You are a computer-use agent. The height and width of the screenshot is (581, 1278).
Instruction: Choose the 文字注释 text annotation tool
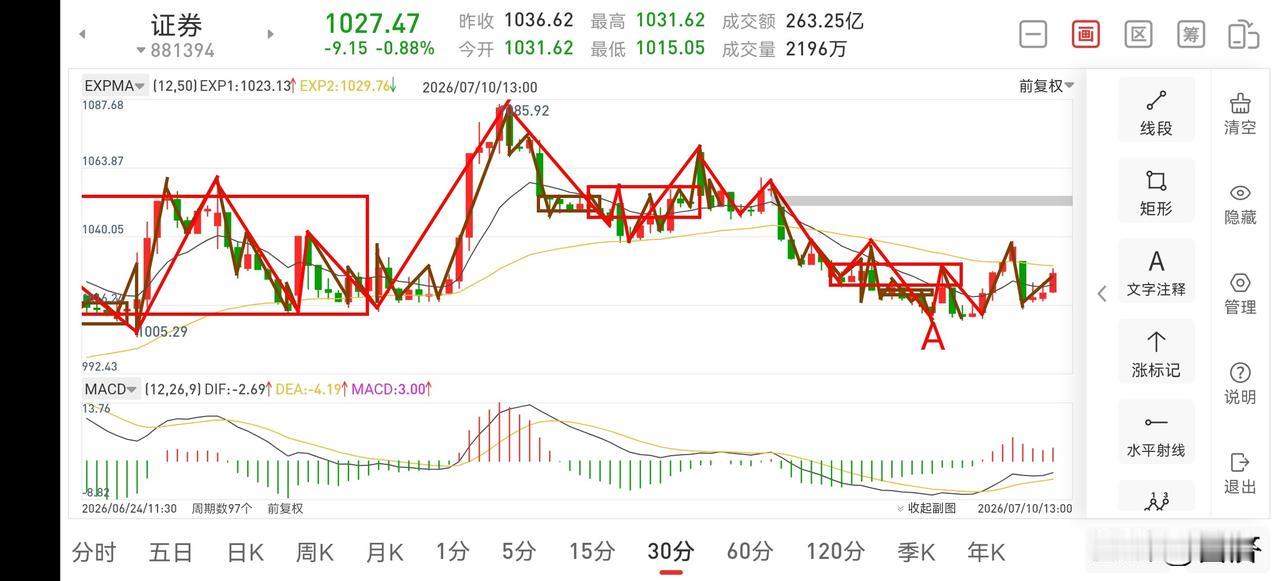pyautogui.click(x=1156, y=271)
